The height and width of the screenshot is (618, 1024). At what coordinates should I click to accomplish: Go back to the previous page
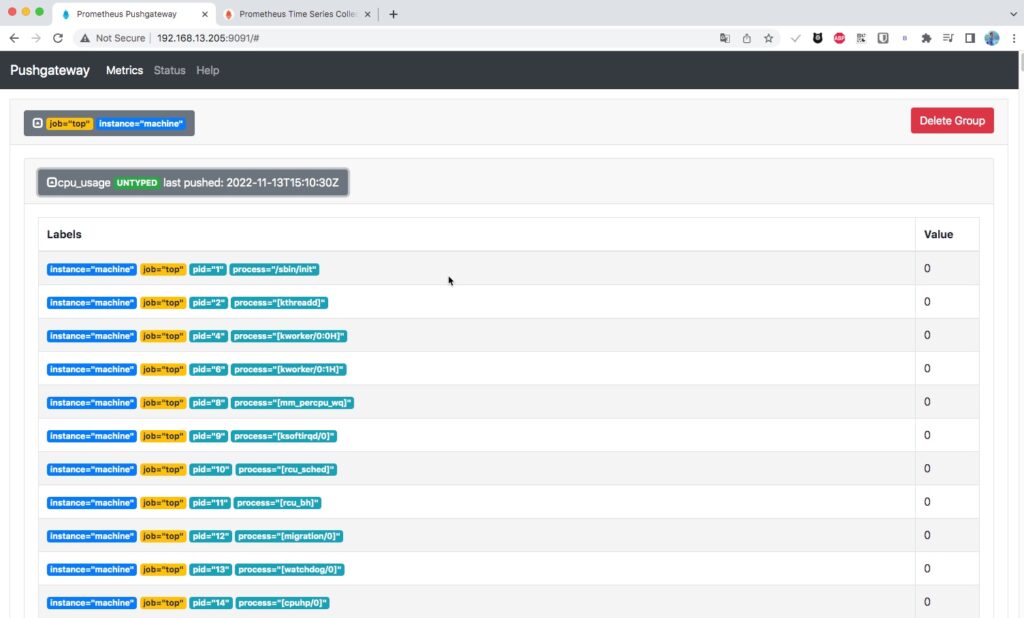coord(14,38)
